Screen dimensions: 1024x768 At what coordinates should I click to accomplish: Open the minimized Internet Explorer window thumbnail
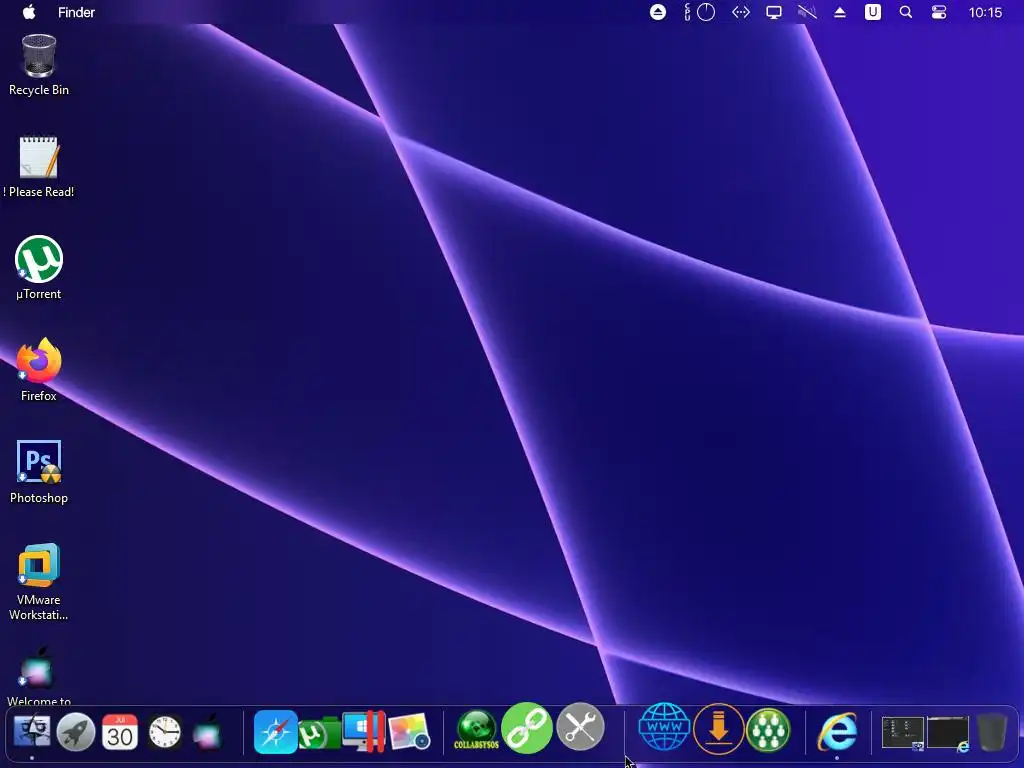[x=948, y=733]
